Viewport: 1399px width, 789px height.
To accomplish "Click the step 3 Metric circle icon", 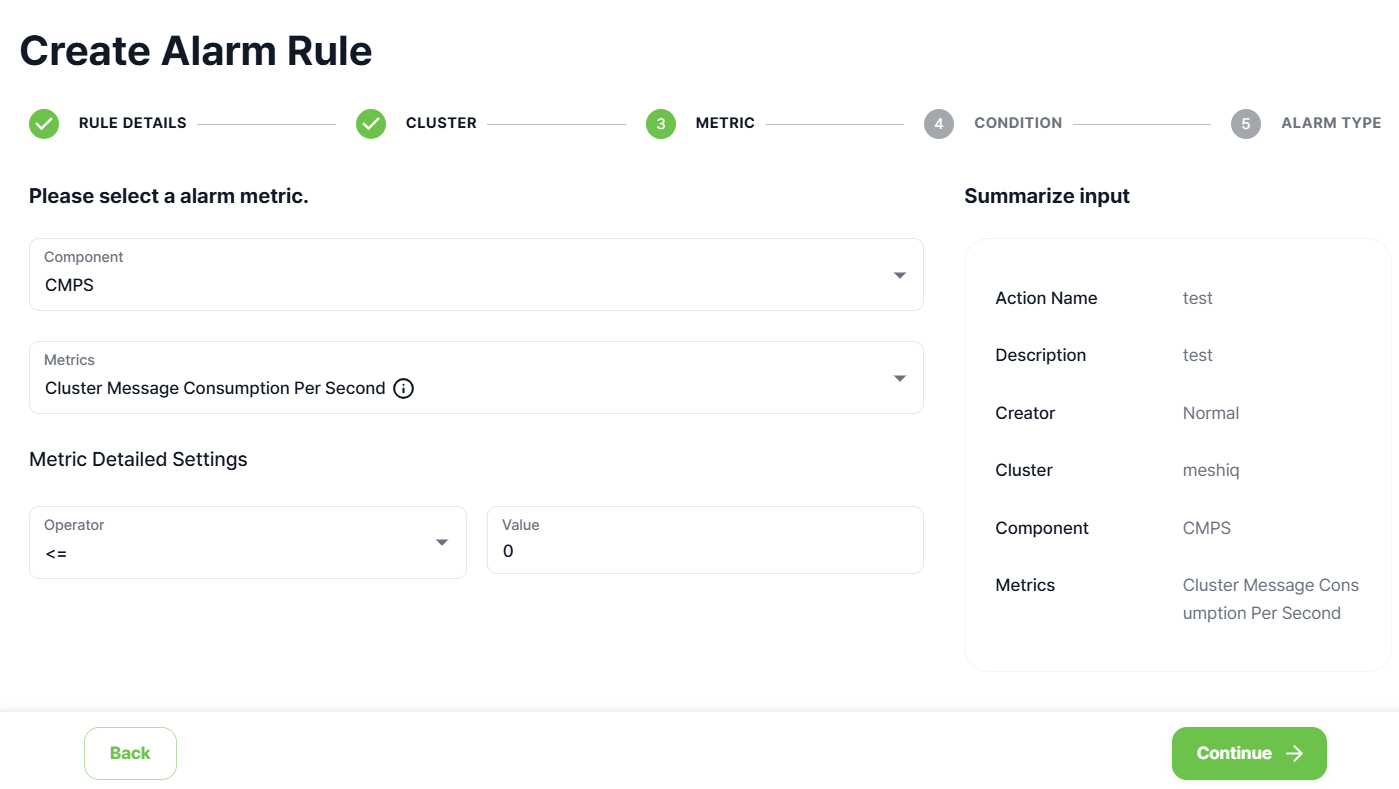I will click(x=661, y=124).
